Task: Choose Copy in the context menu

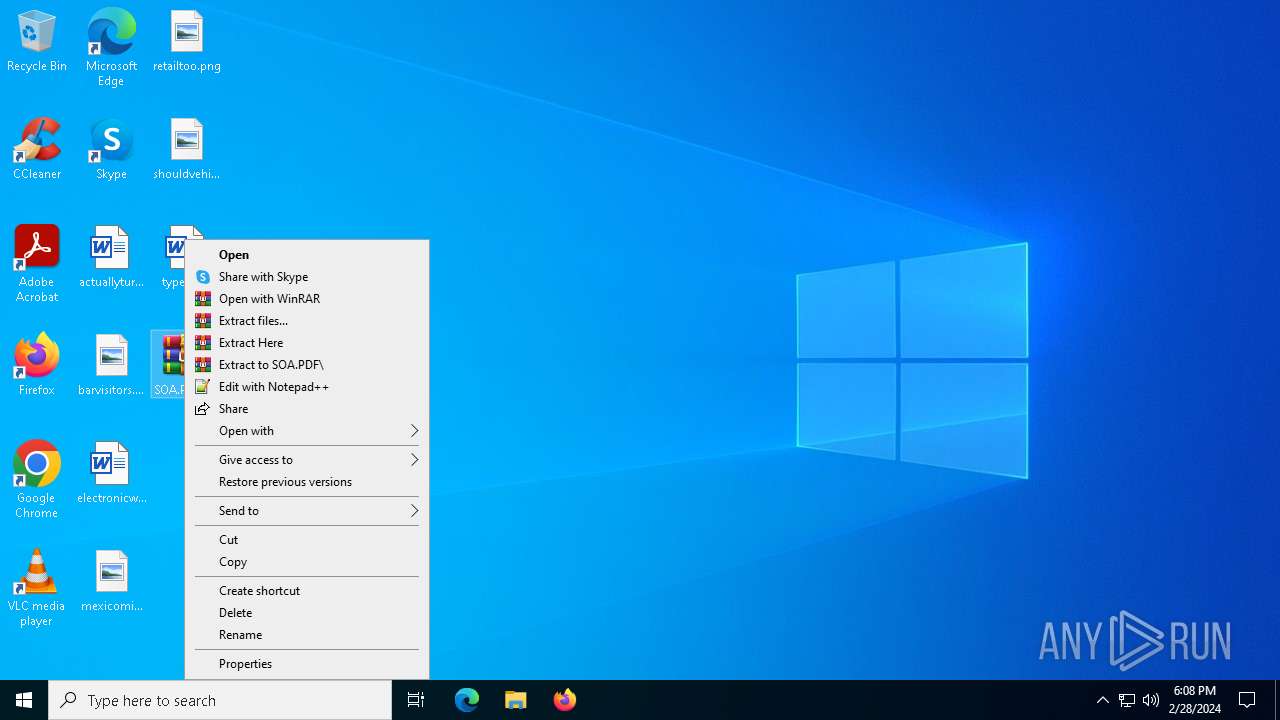Action: click(x=307, y=562)
